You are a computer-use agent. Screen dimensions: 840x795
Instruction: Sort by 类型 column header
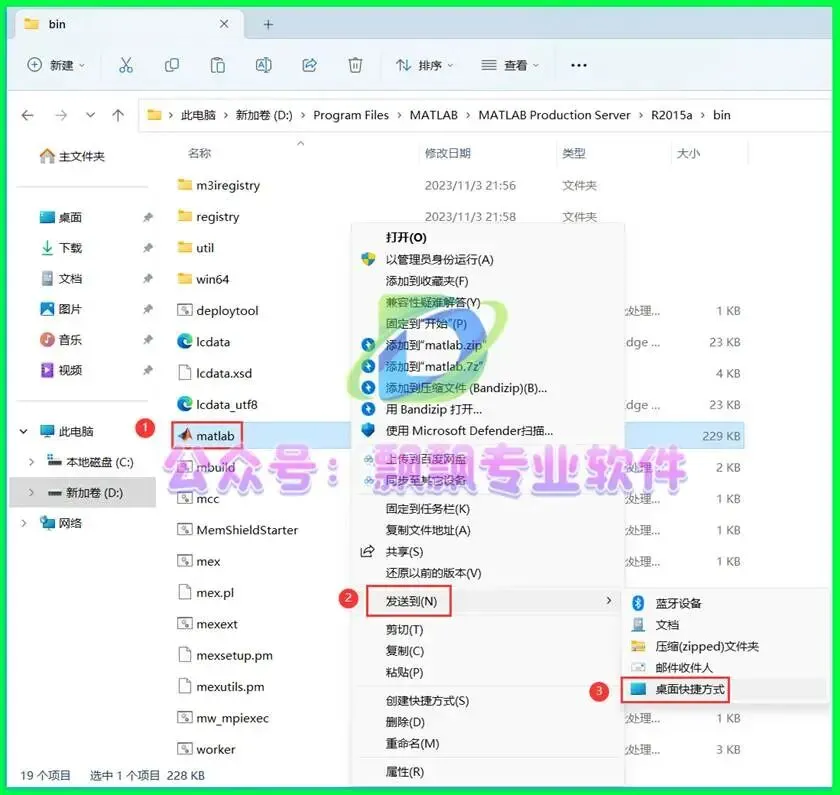pos(573,153)
